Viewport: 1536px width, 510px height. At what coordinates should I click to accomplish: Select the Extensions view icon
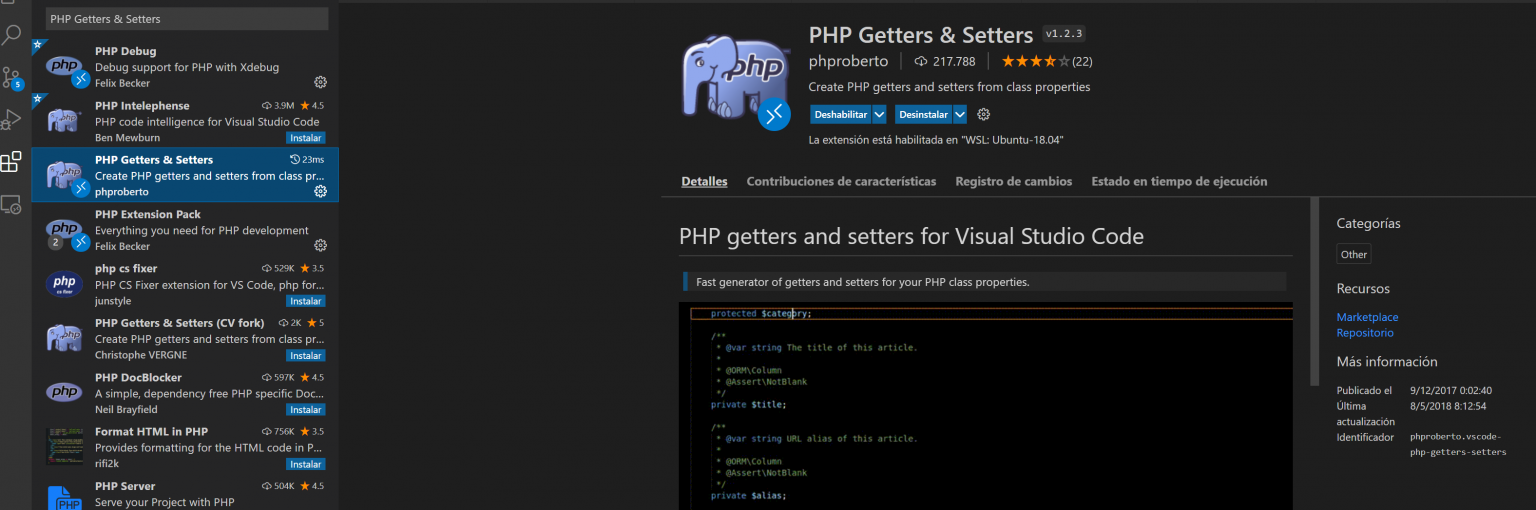(x=11, y=162)
